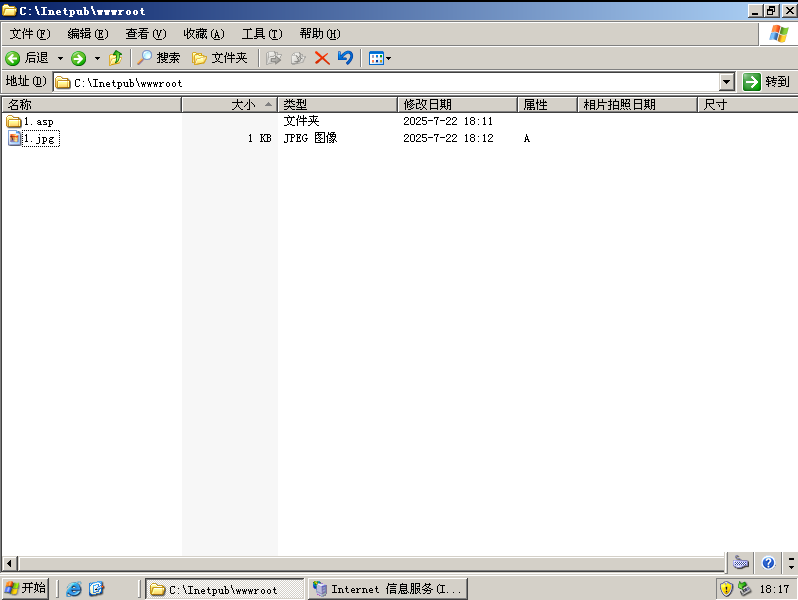798x600 pixels.
Task: Sort by 类型 column header
Action: point(337,105)
